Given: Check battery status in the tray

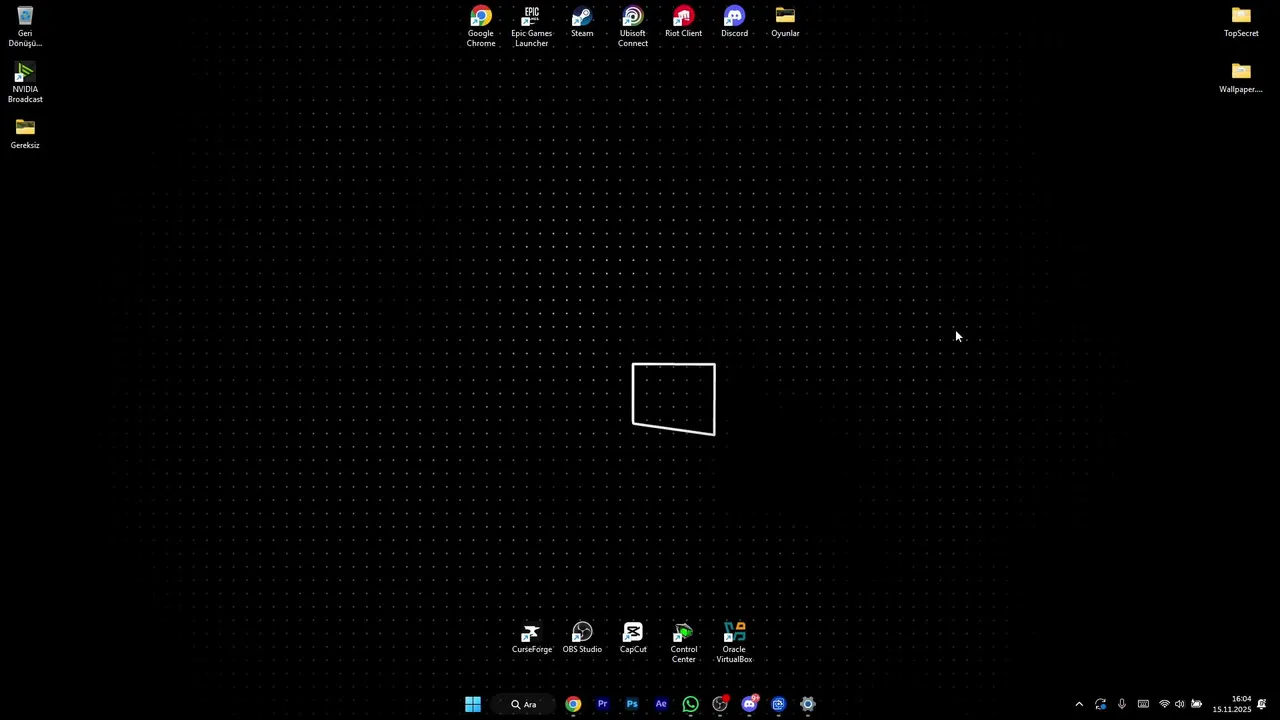Looking at the screenshot, I should 1196,705.
